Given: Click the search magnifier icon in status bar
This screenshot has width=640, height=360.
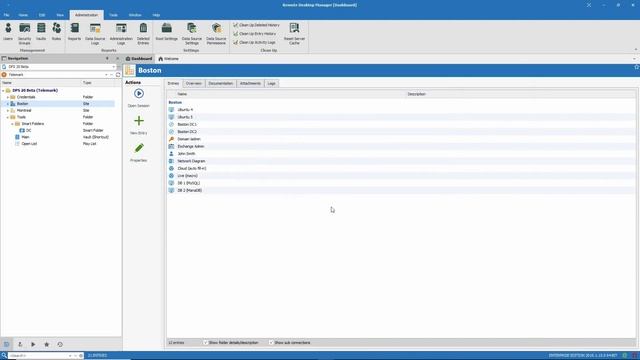Looking at the screenshot, I should [4, 356].
